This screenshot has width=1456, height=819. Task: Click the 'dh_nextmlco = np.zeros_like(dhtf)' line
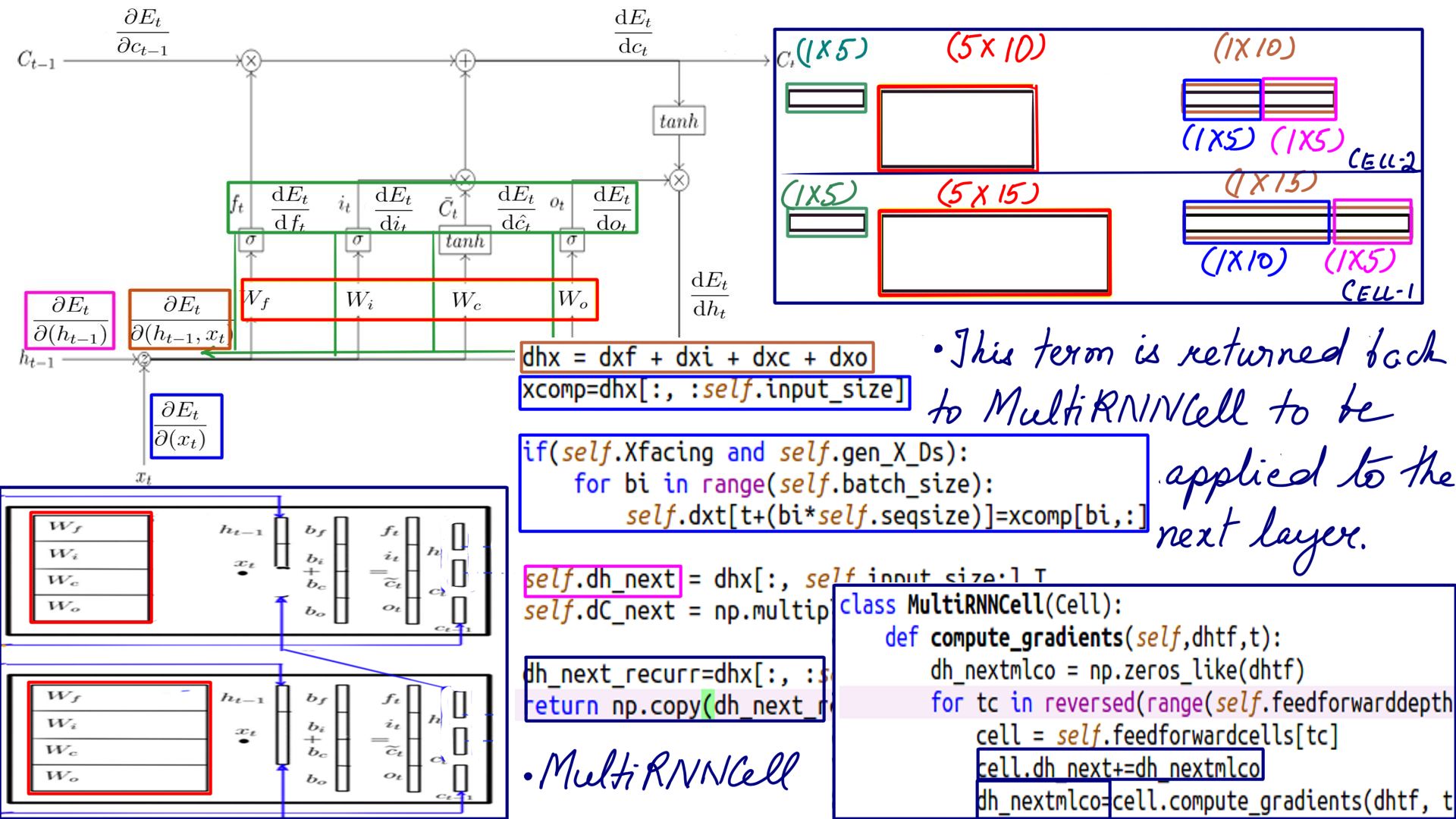click(x=1117, y=670)
